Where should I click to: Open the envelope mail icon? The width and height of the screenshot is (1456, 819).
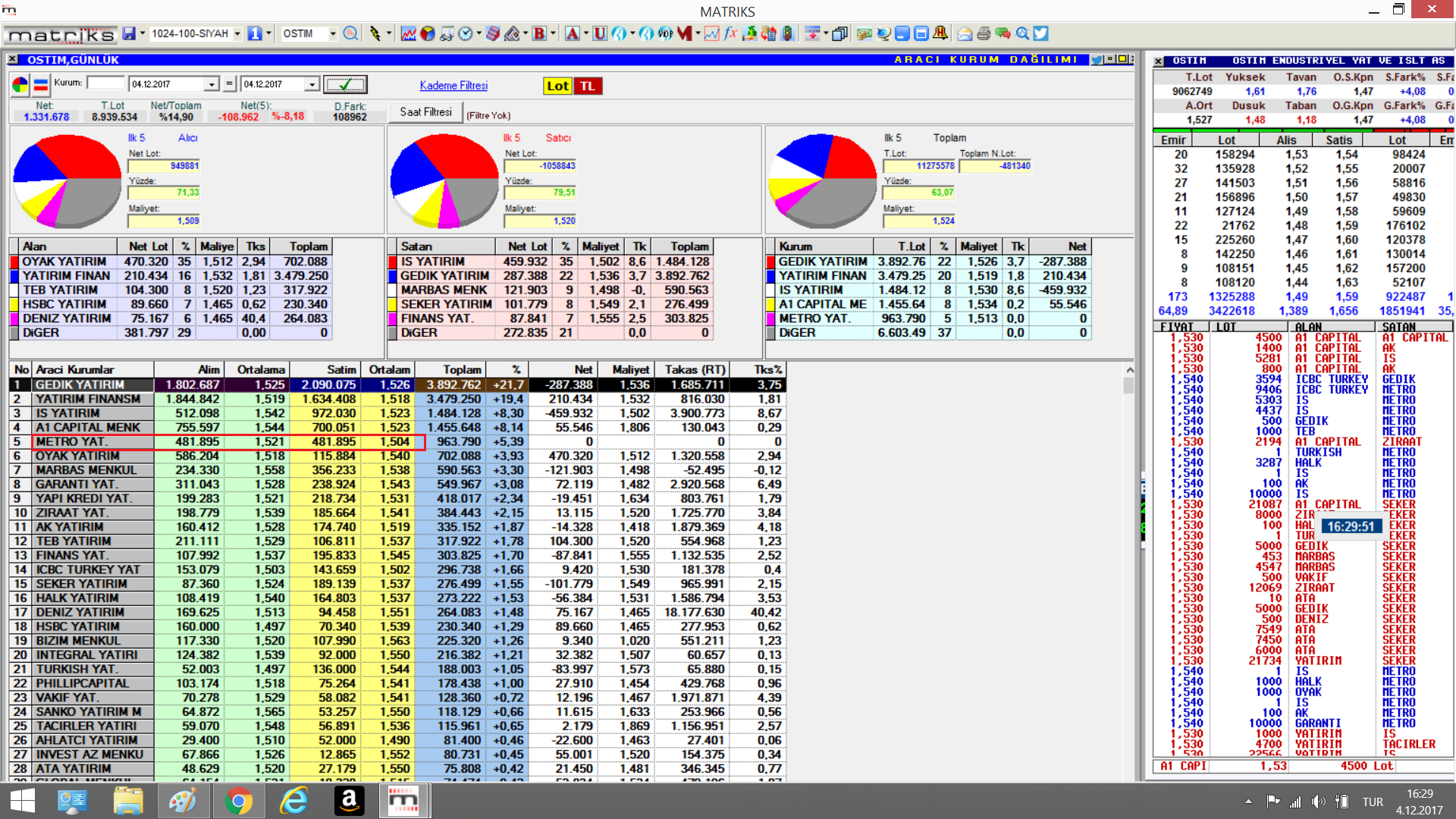click(x=965, y=33)
